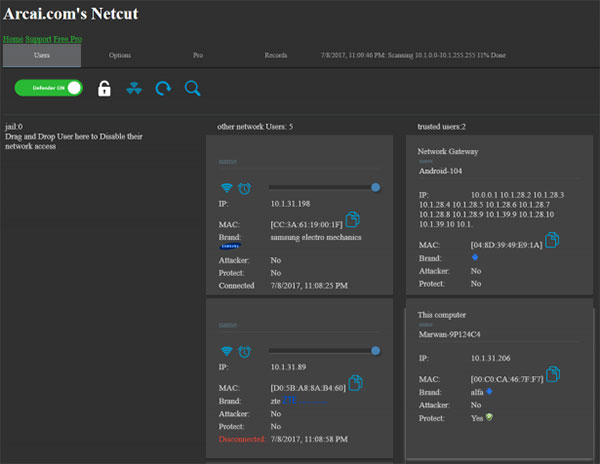This screenshot has width=600, height=464.
Task: Click IP address 10.1.31.206
Action: tap(491, 358)
